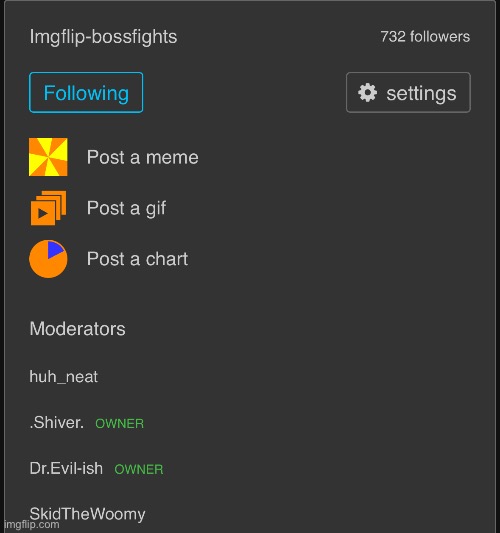Click the OWNER badge beside Dr.Evil-ish
Image resolution: width=500 pixels, height=533 pixels.
139,470
